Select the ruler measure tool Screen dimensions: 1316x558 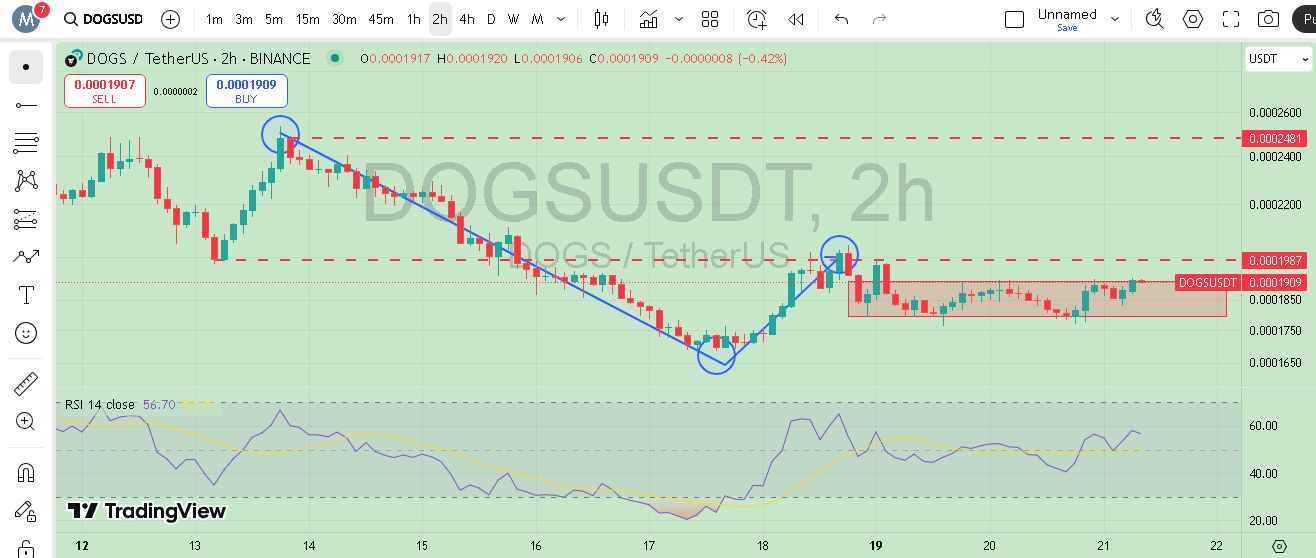pyautogui.click(x=26, y=383)
